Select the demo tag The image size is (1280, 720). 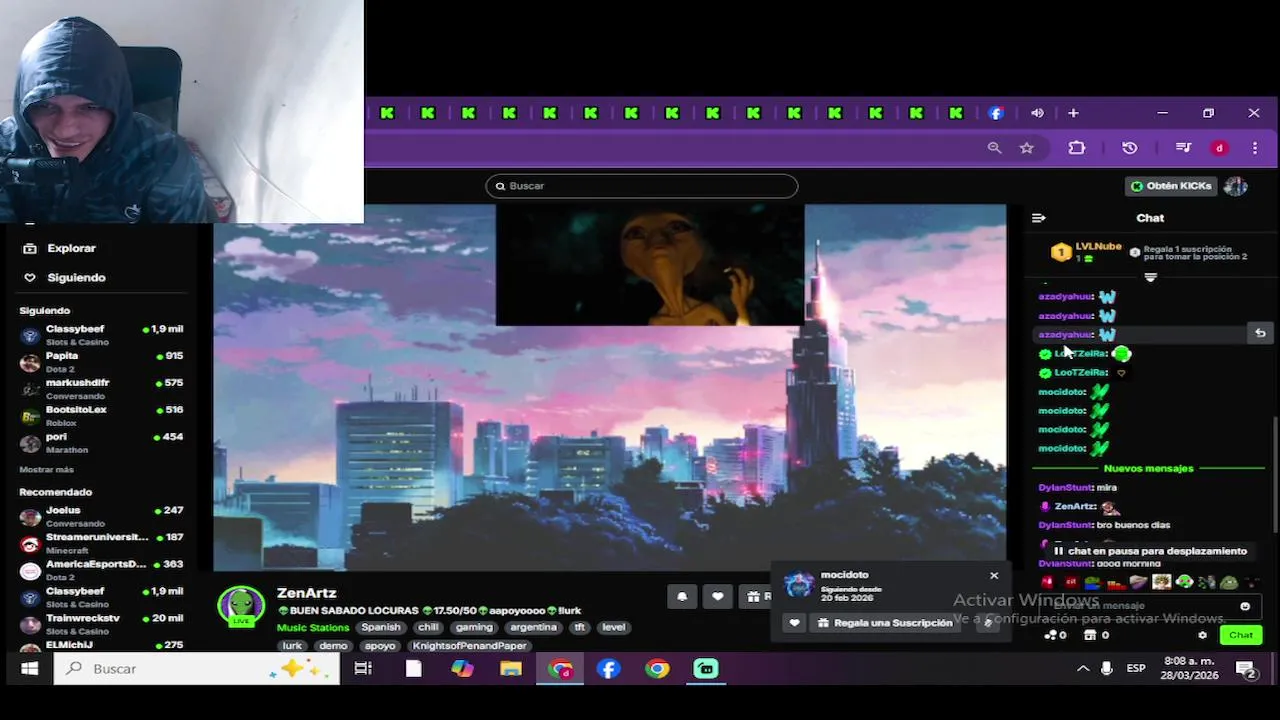333,646
